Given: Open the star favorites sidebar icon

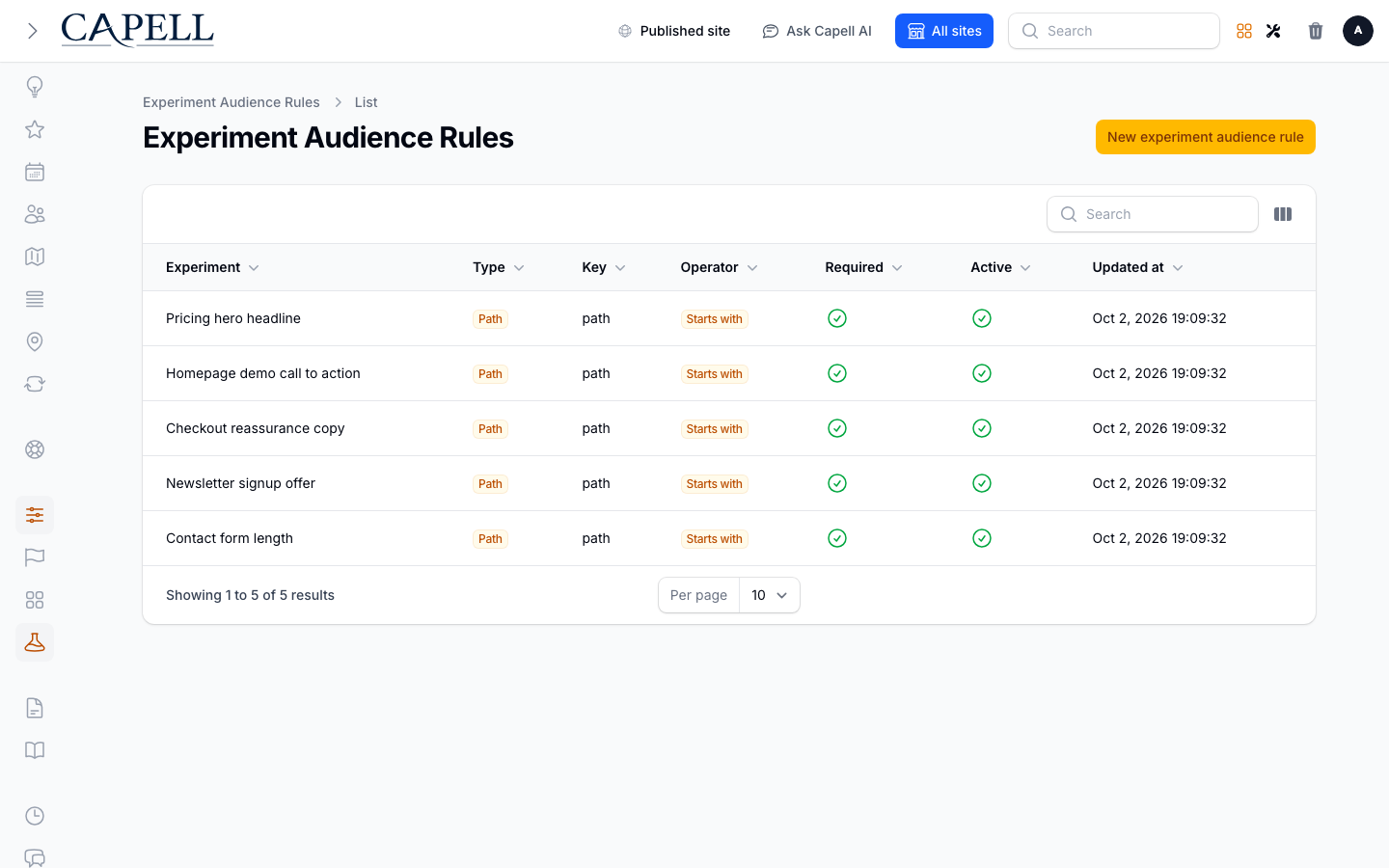Looking at the screenshot, I should pos(35,129).
